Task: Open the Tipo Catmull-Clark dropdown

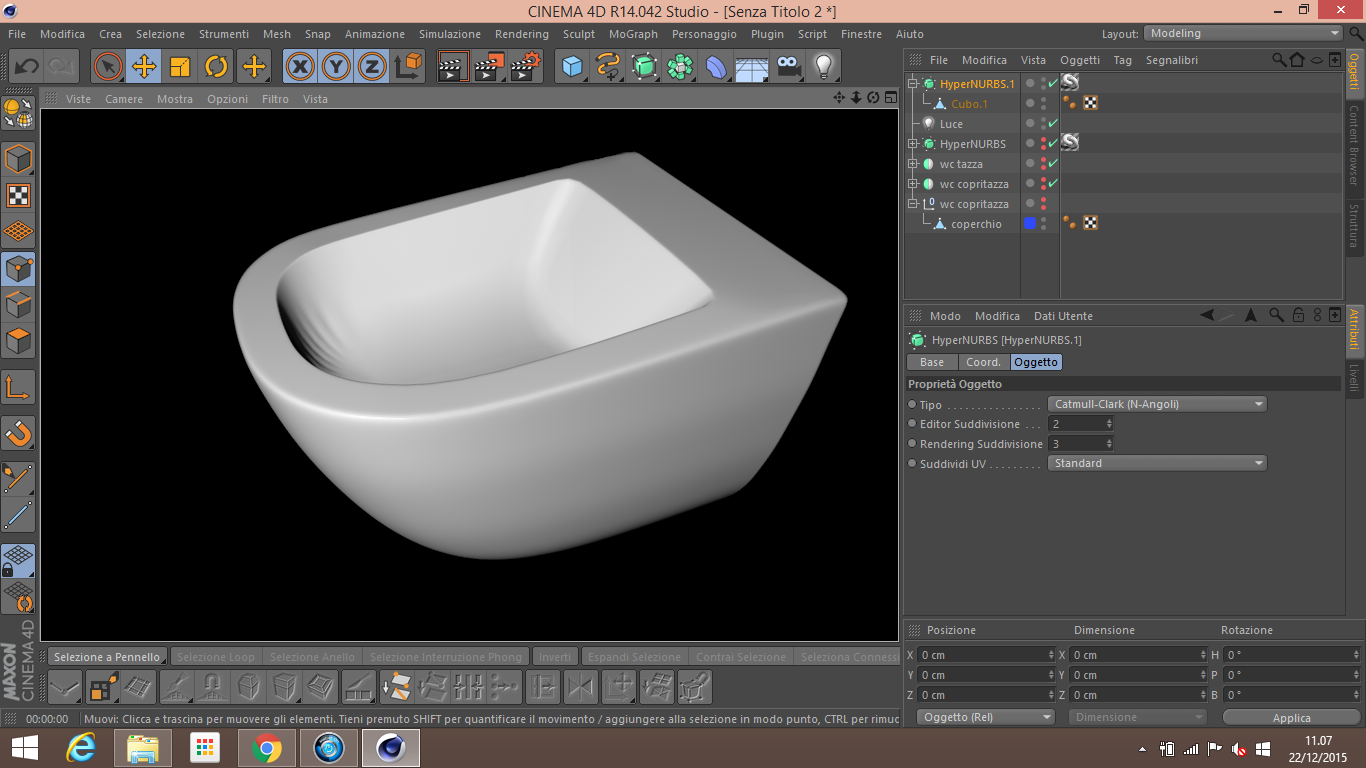Action: (1157, 404)
